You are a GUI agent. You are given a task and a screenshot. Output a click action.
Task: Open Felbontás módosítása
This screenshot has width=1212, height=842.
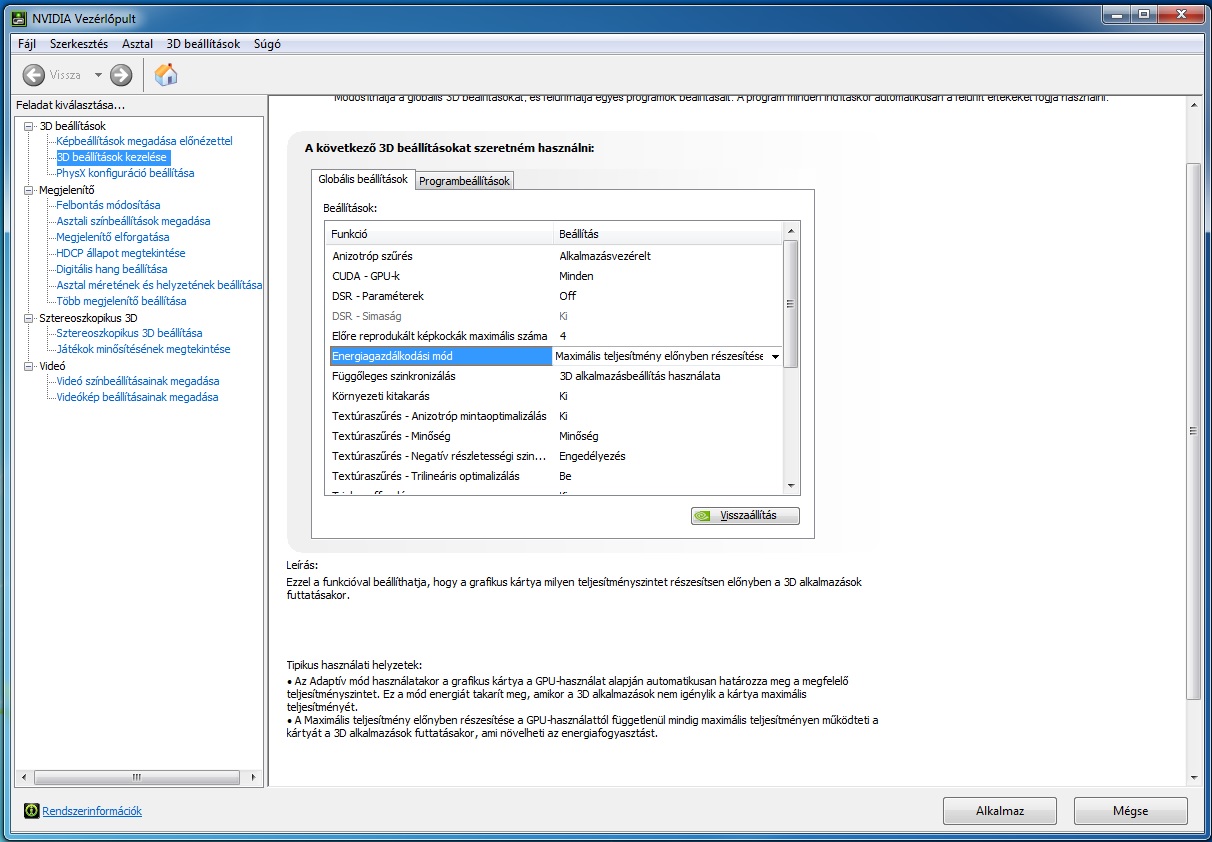[x=108, y=205]
